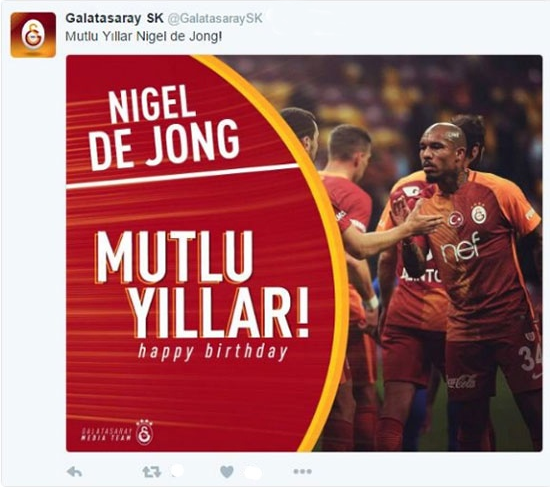Click the Turkish flag badge on the jersey
Screen dimensions: 550x487
(455, 219)
